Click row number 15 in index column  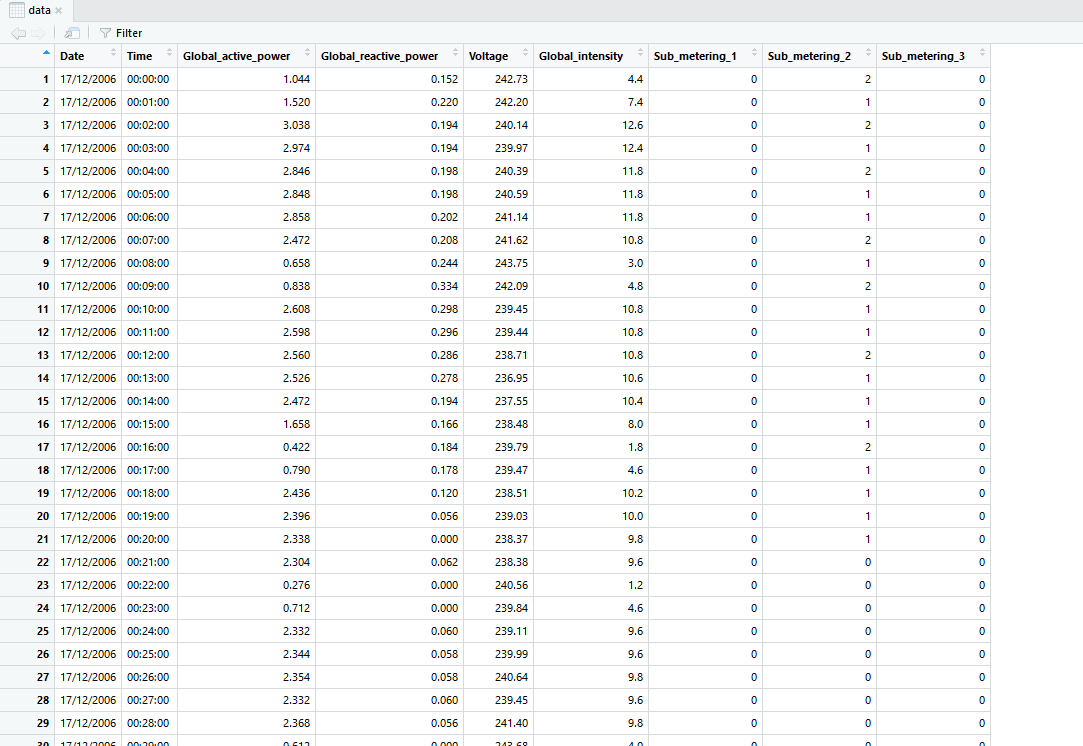pyautogui.click(x=43, y=401)
